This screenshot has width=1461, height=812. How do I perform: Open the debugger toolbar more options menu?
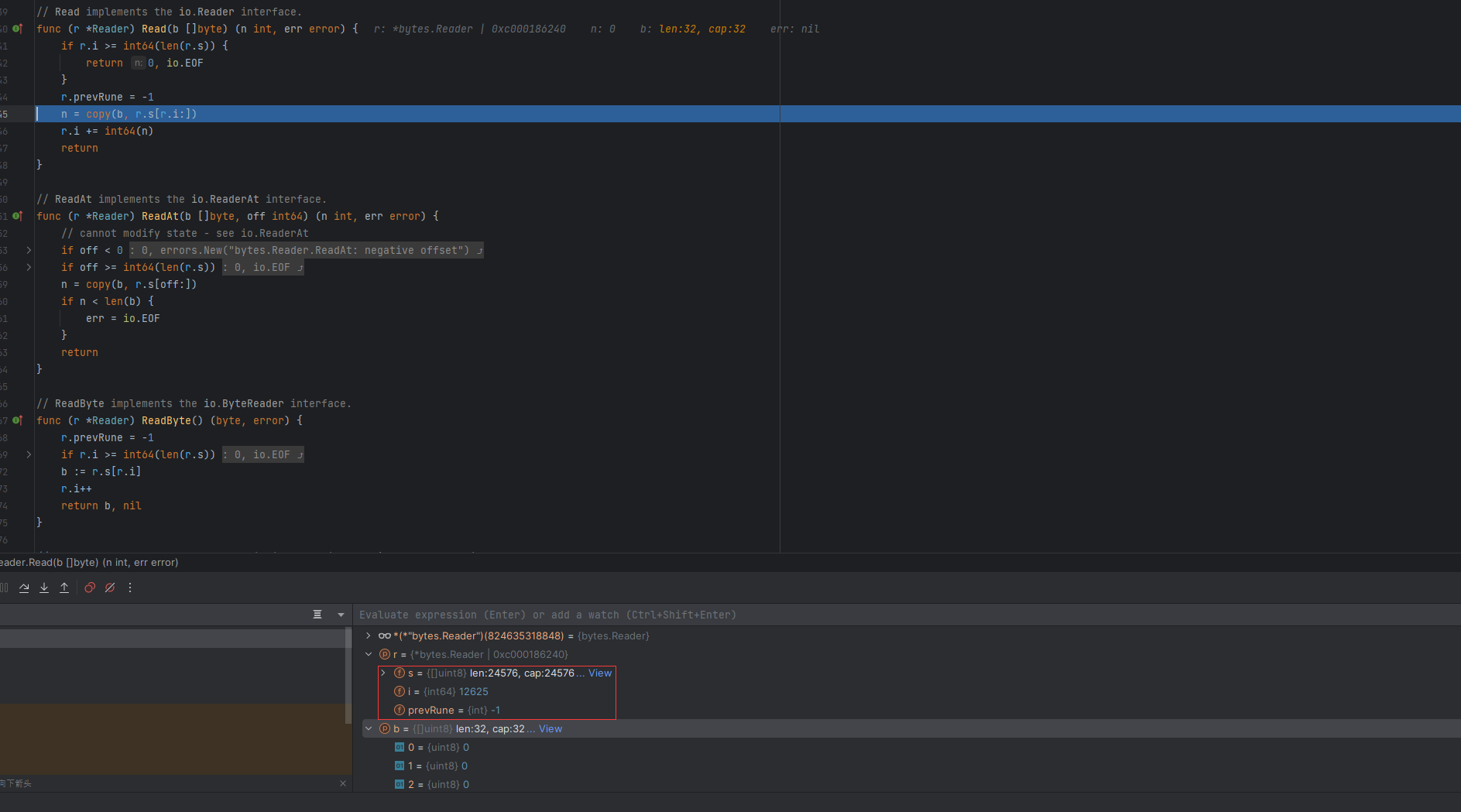[130, 588]
